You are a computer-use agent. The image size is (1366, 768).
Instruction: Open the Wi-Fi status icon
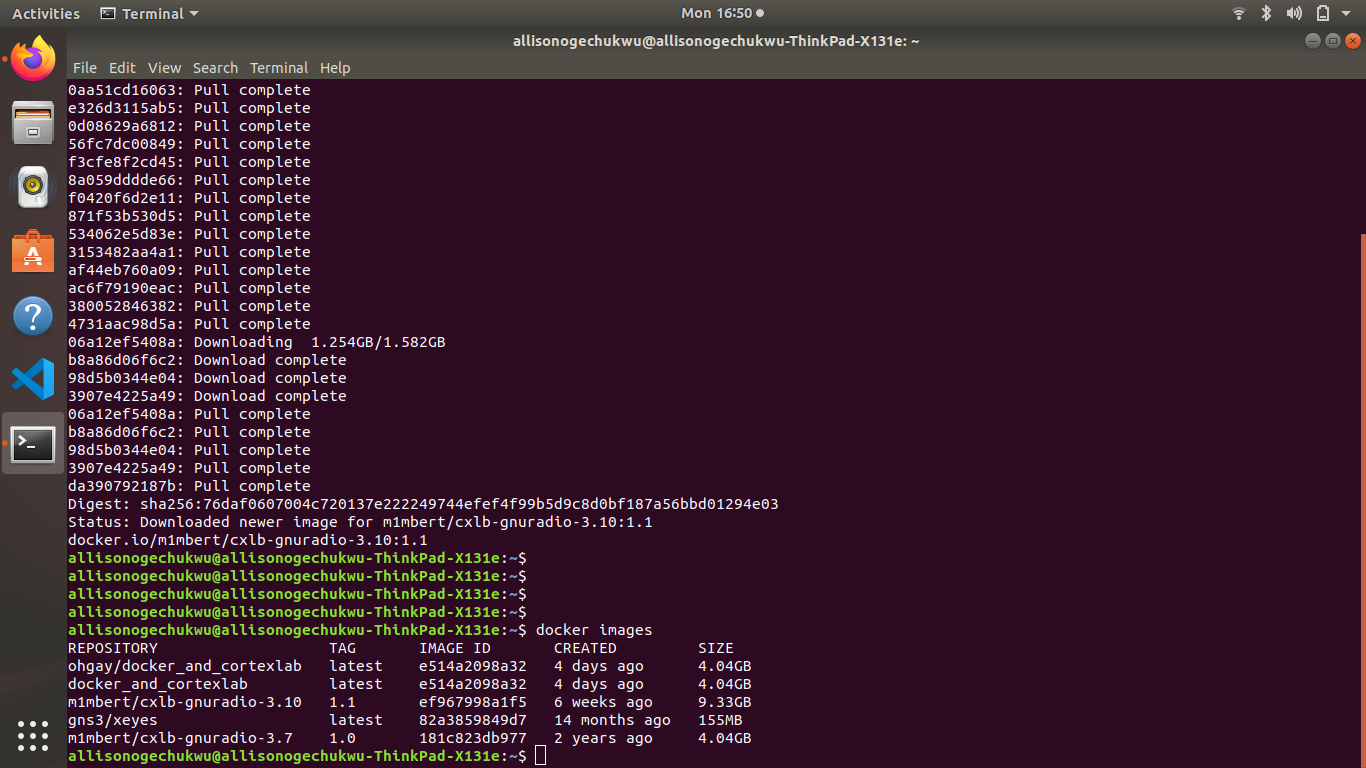point(1239,14)
